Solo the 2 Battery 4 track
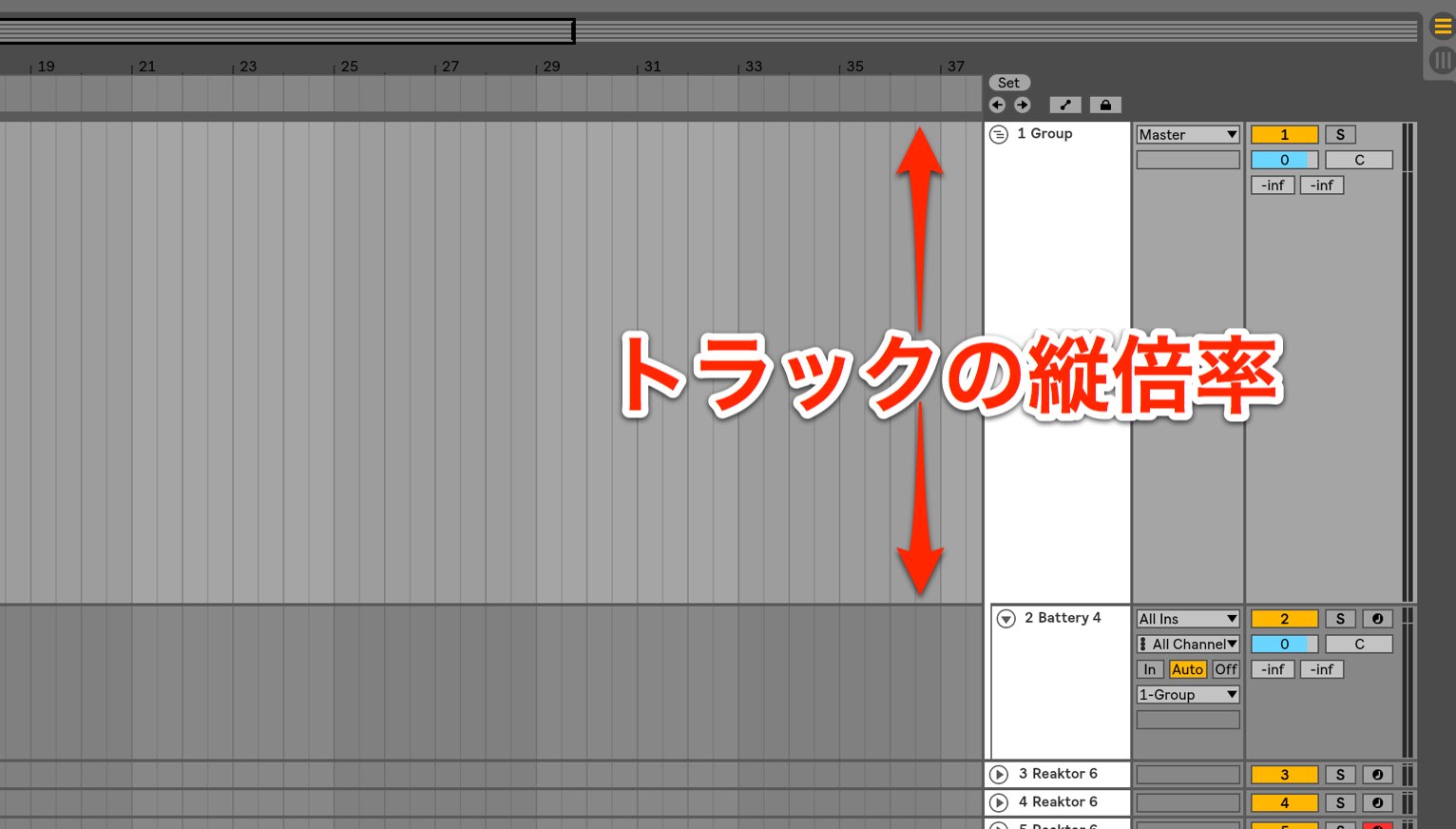Image resolution: width=1456 pixels, height=829 pixels. pyautogui.click(x=1341, y=619)
